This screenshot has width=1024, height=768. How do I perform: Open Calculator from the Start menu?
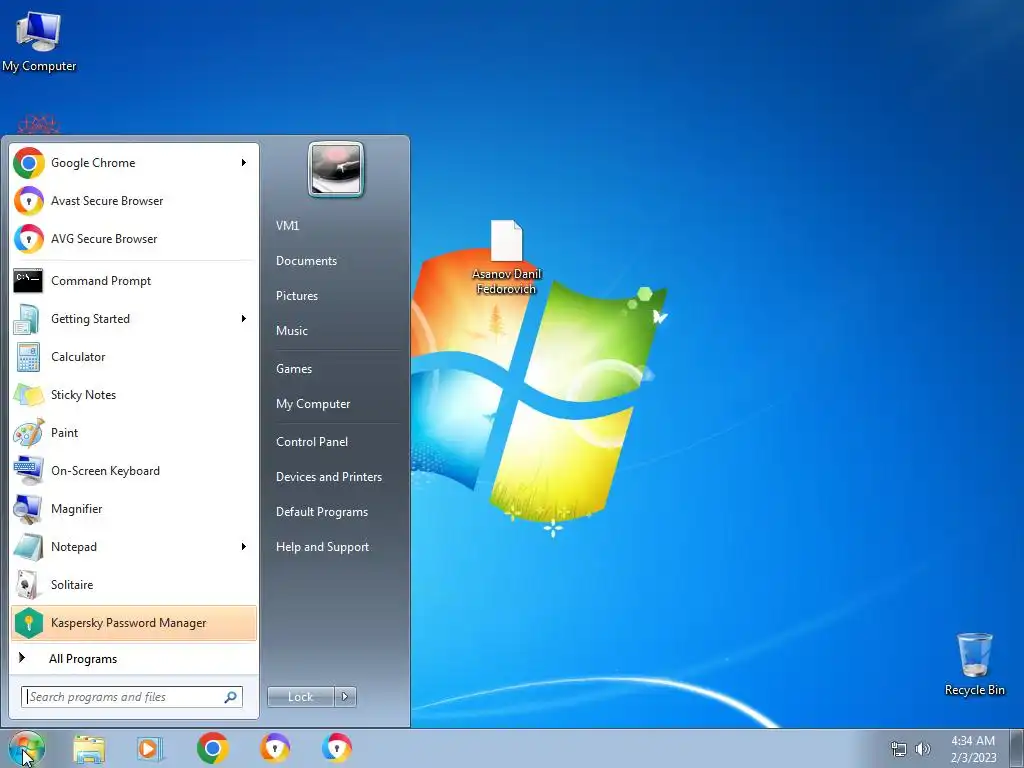pyautogui.click(x=133, y=357)
